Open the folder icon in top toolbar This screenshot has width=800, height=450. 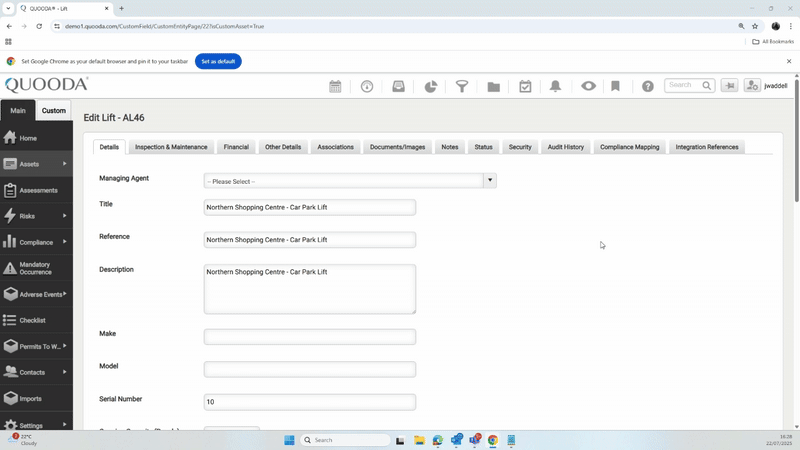point(493,87)
